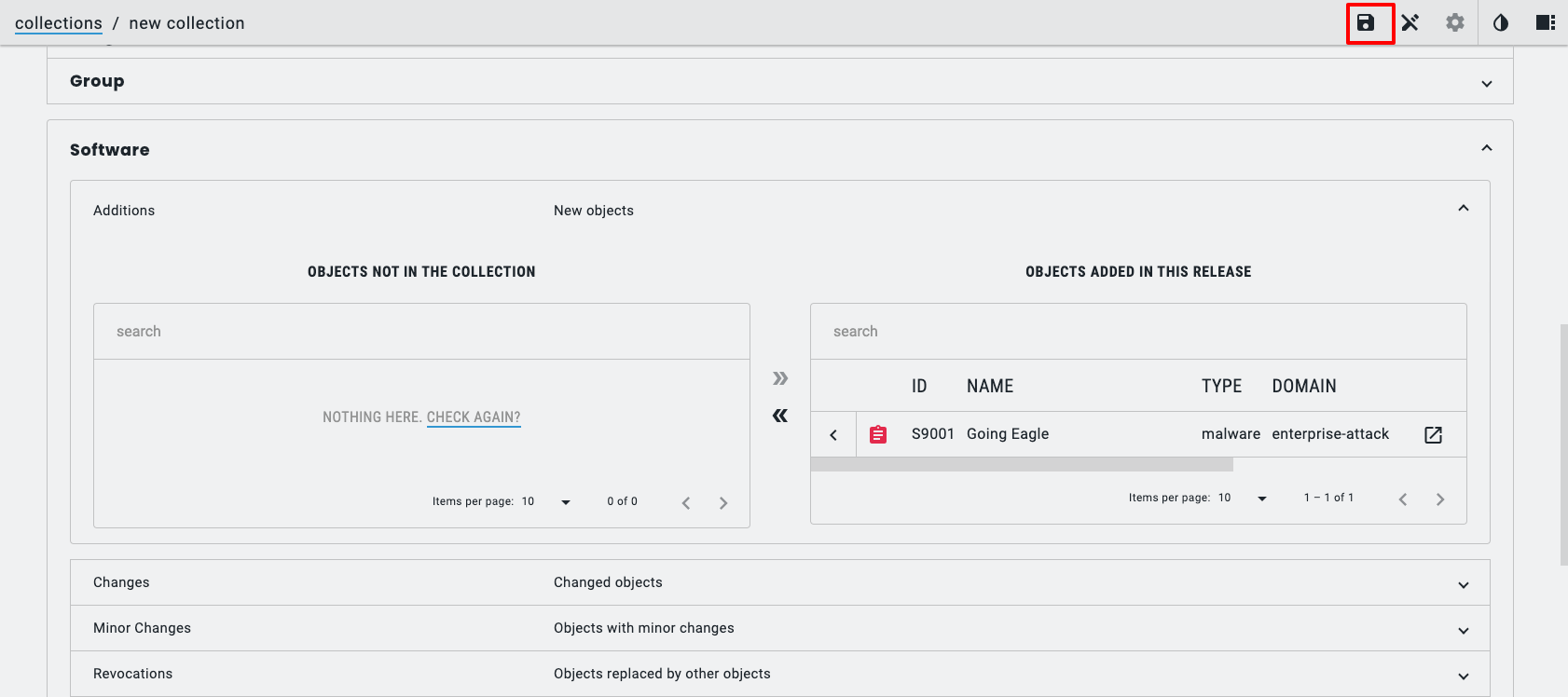This screenshot has width=1568, height=697.
Task: Click the save collection icon
Action: 1366,23
